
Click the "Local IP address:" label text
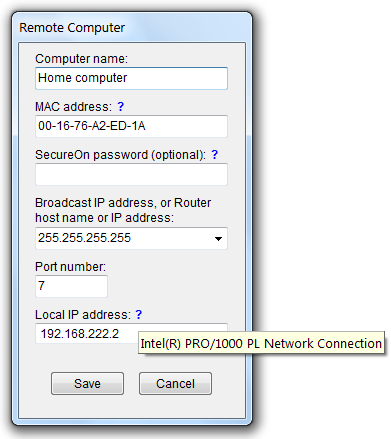83,315
